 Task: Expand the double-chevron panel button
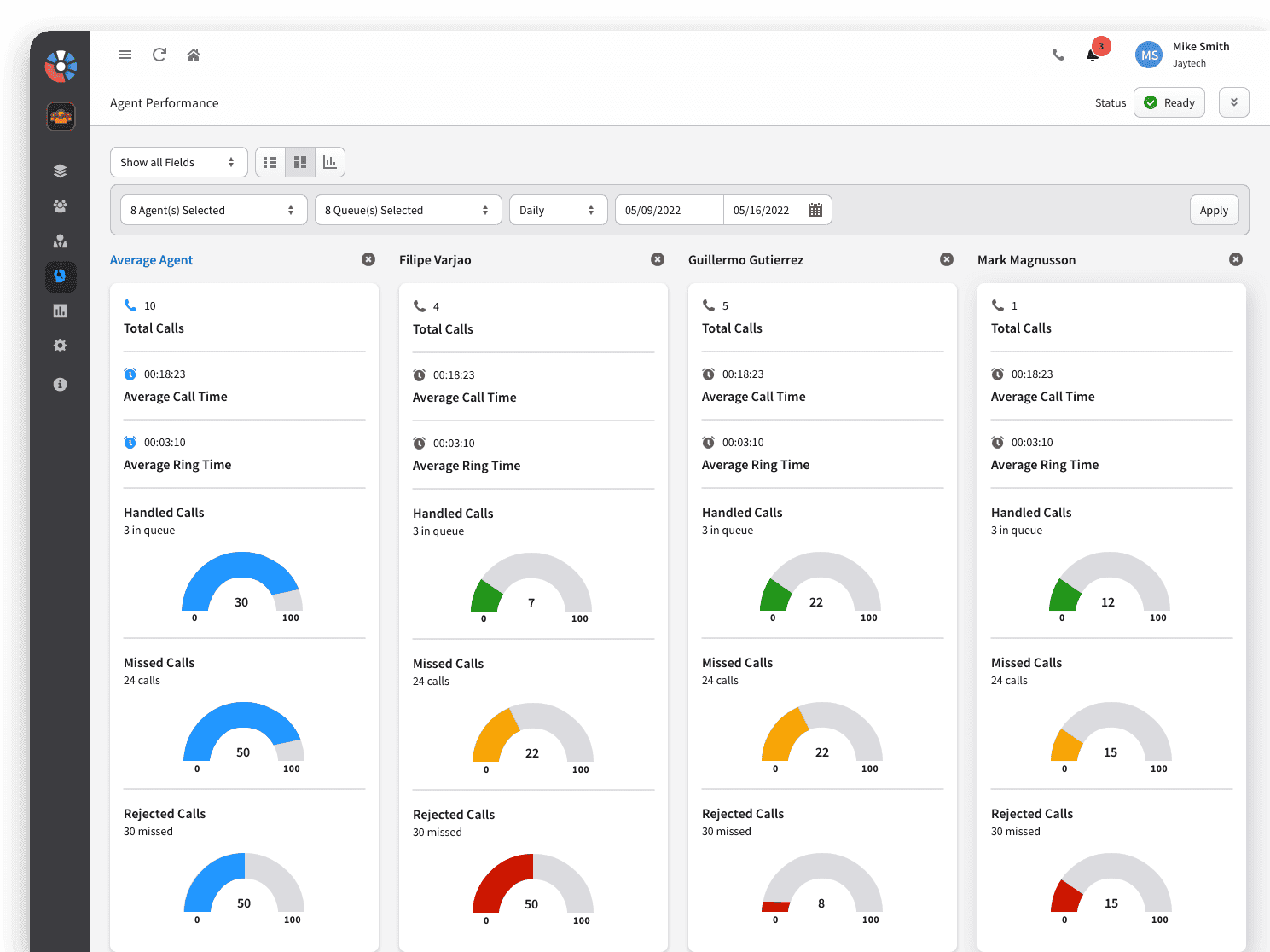tap(1233, 102)
